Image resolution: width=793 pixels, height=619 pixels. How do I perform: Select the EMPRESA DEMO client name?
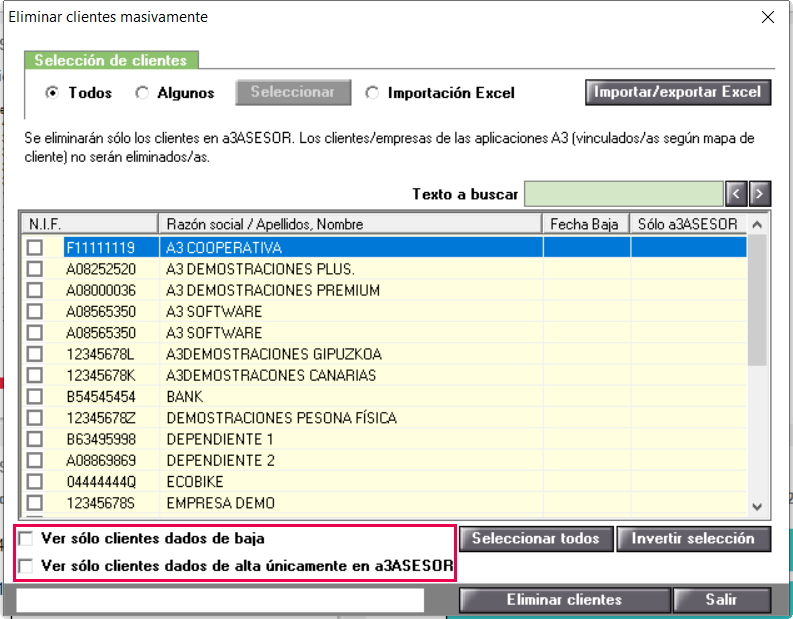coord(221,503)
